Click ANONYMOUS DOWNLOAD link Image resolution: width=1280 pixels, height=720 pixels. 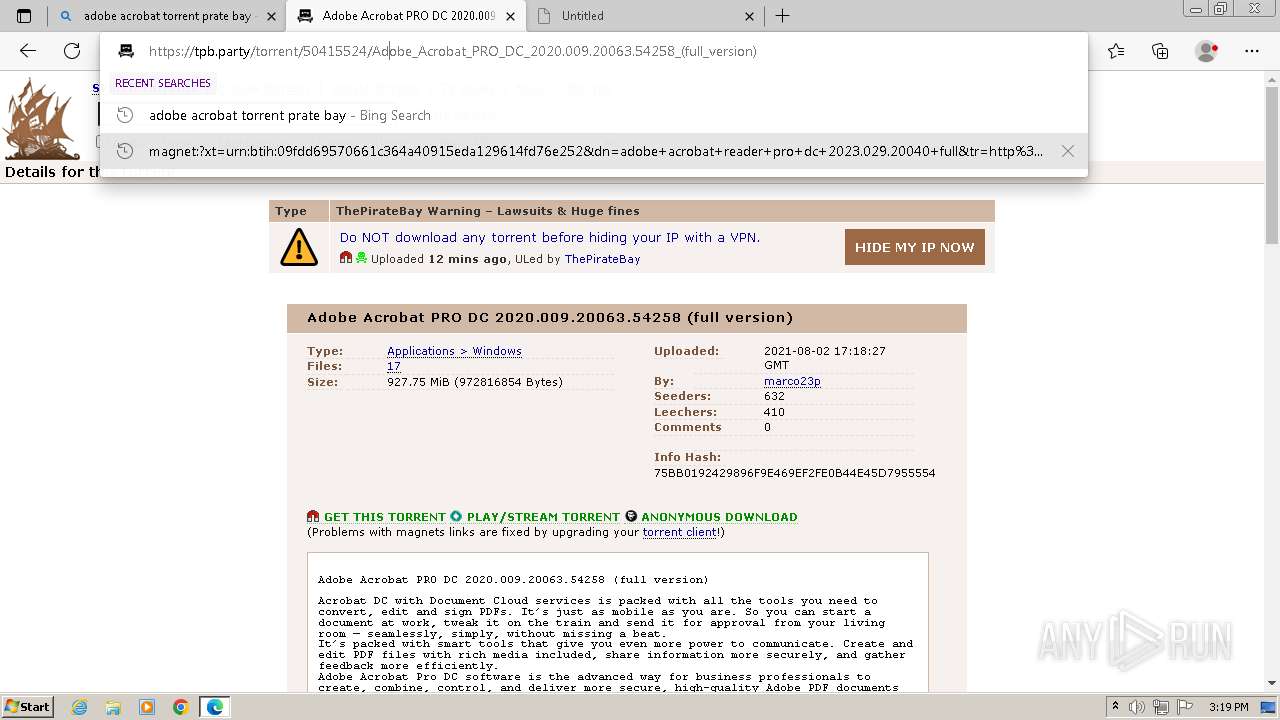[719, 517]
